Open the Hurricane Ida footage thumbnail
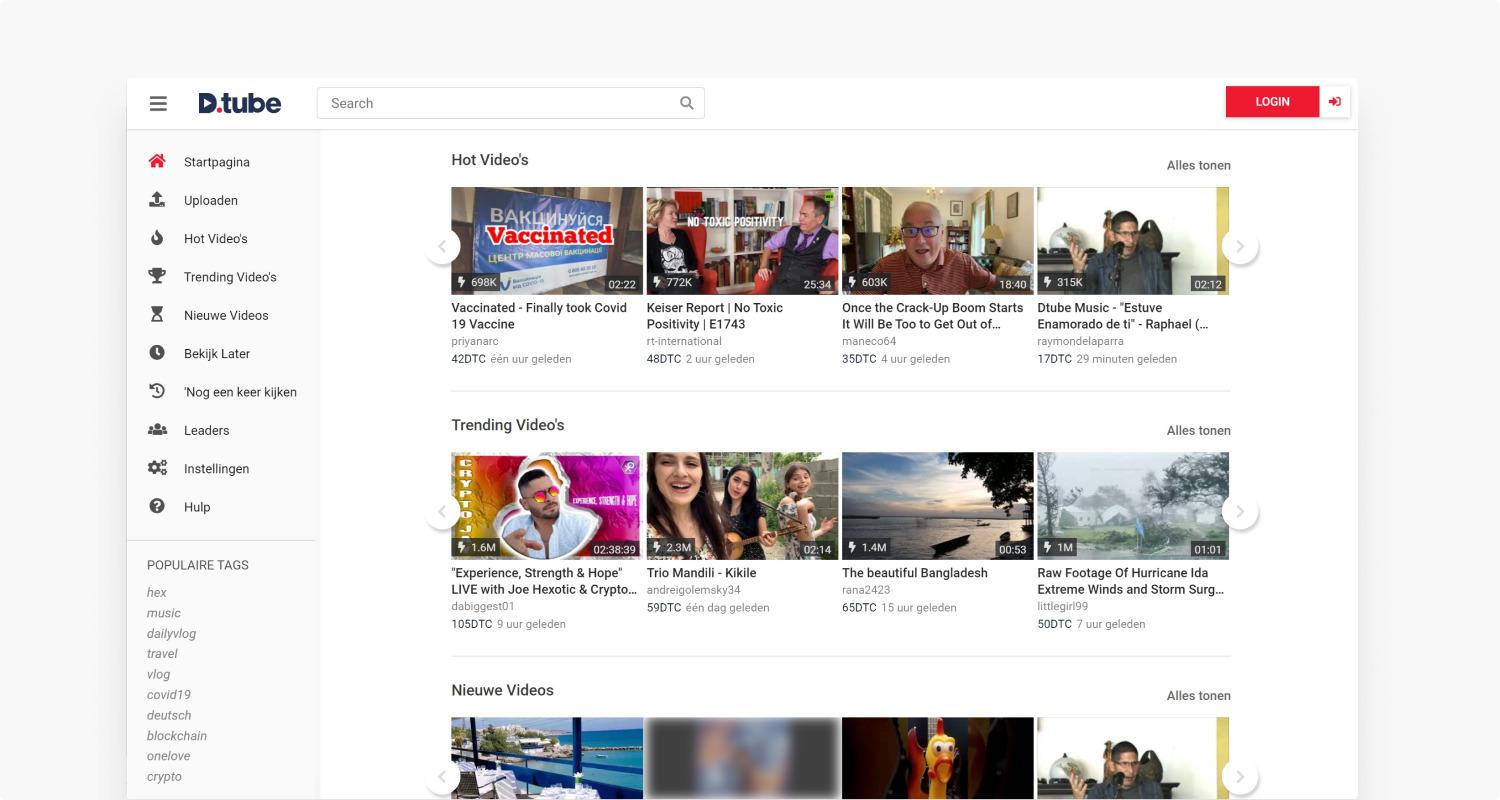 pos(1133,506)
